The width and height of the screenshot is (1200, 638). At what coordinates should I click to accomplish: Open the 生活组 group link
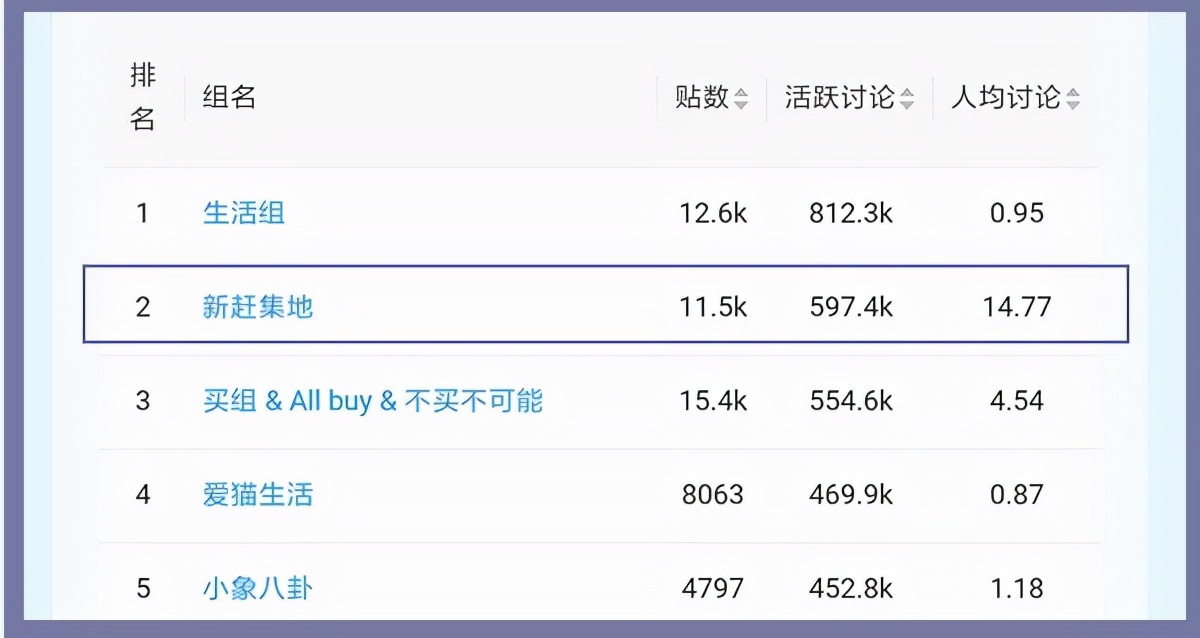(x=244, y=213)
